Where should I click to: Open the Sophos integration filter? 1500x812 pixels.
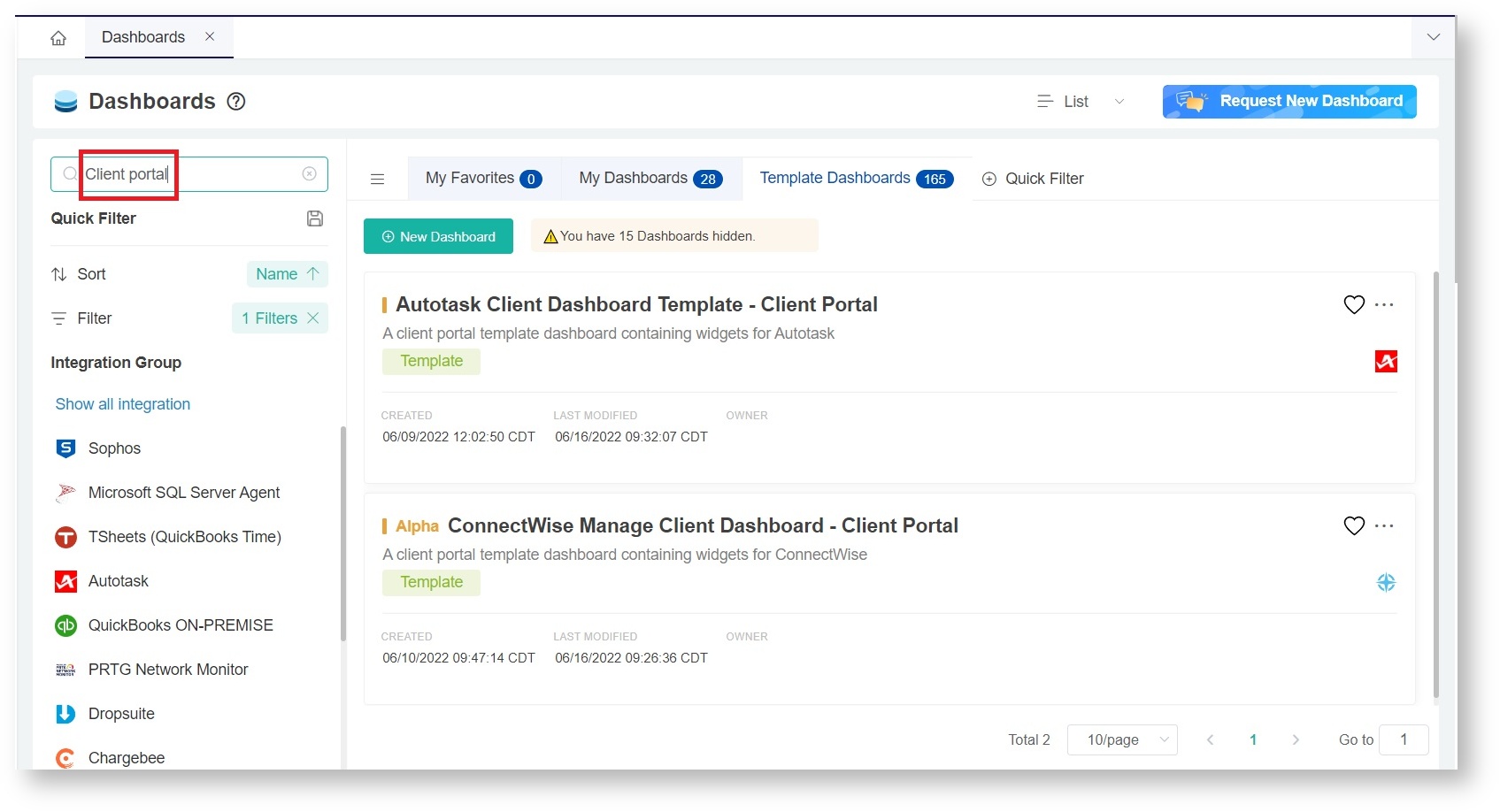click(65, 448)
